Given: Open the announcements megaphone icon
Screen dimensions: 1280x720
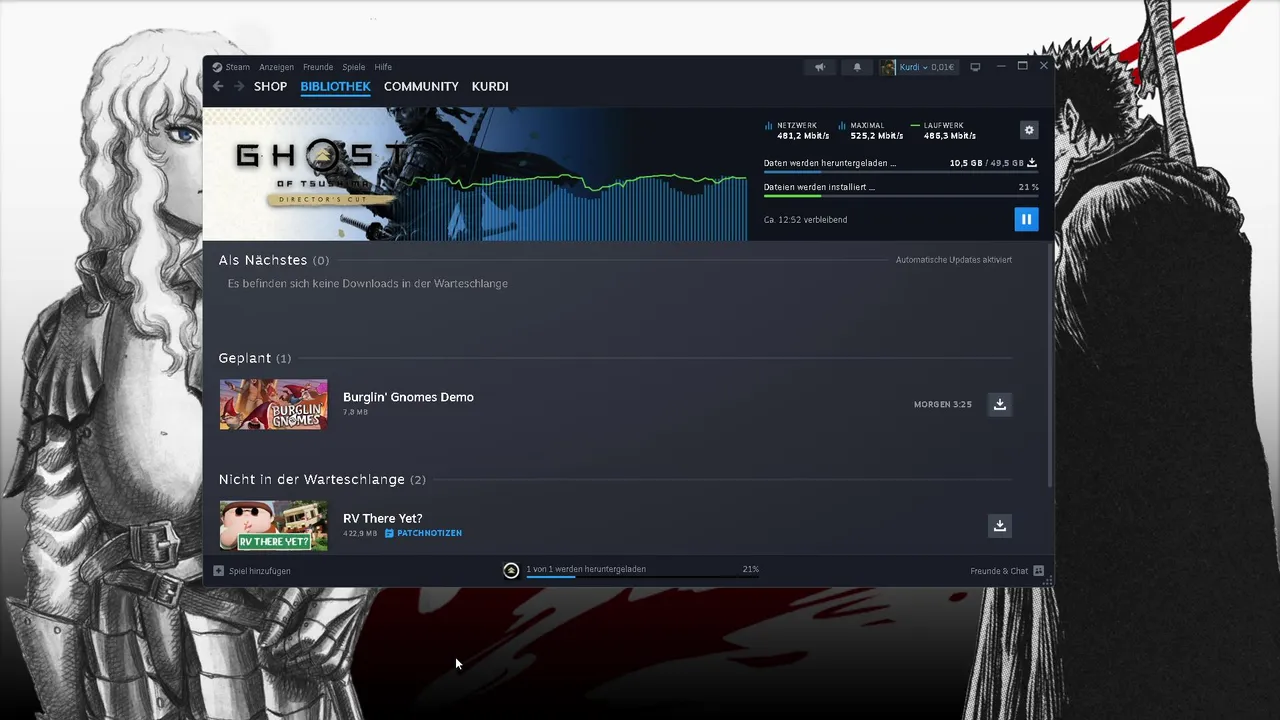Looking at the screenshot, I should 820,67.
